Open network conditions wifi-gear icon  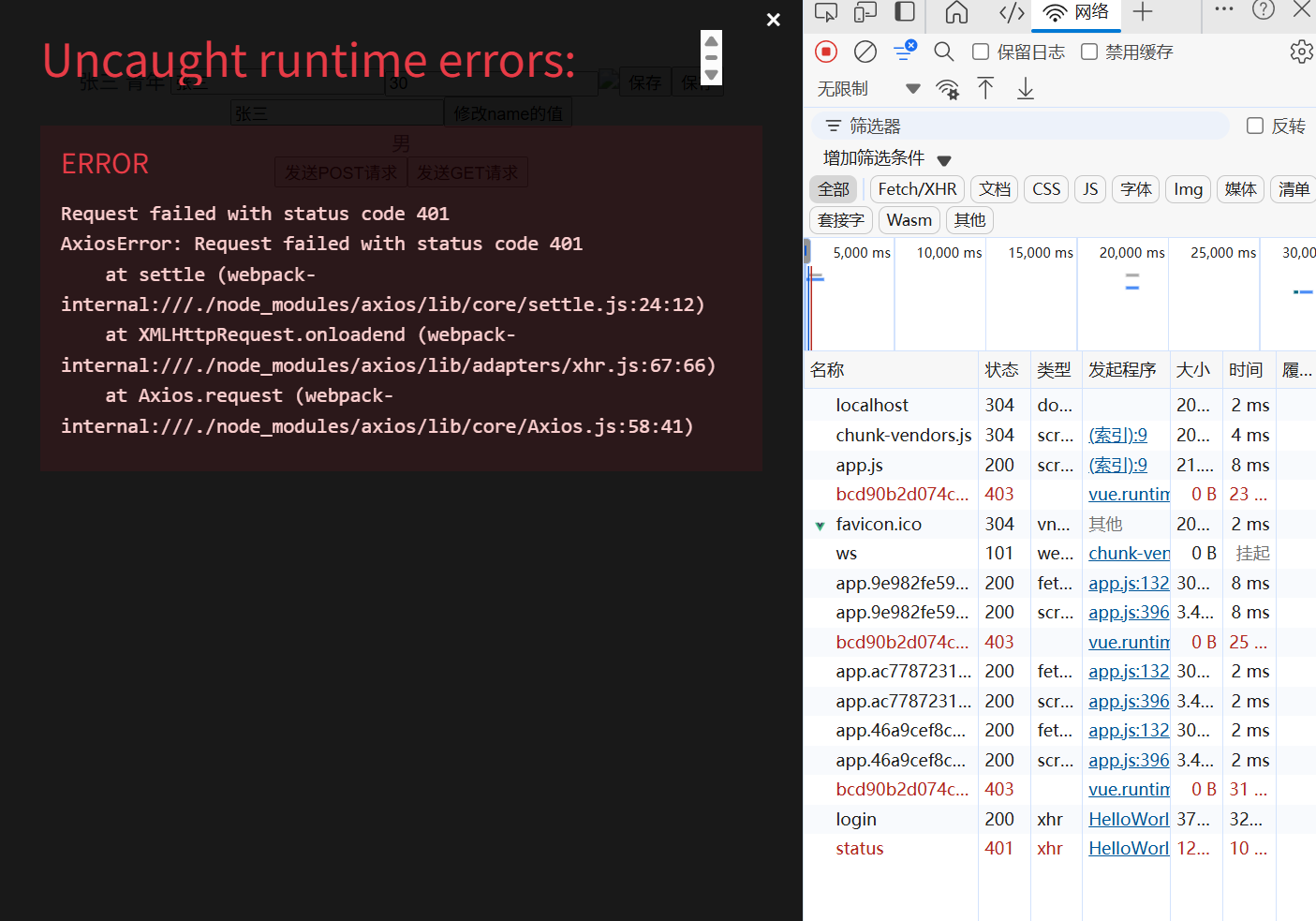(x=947, y=89)
